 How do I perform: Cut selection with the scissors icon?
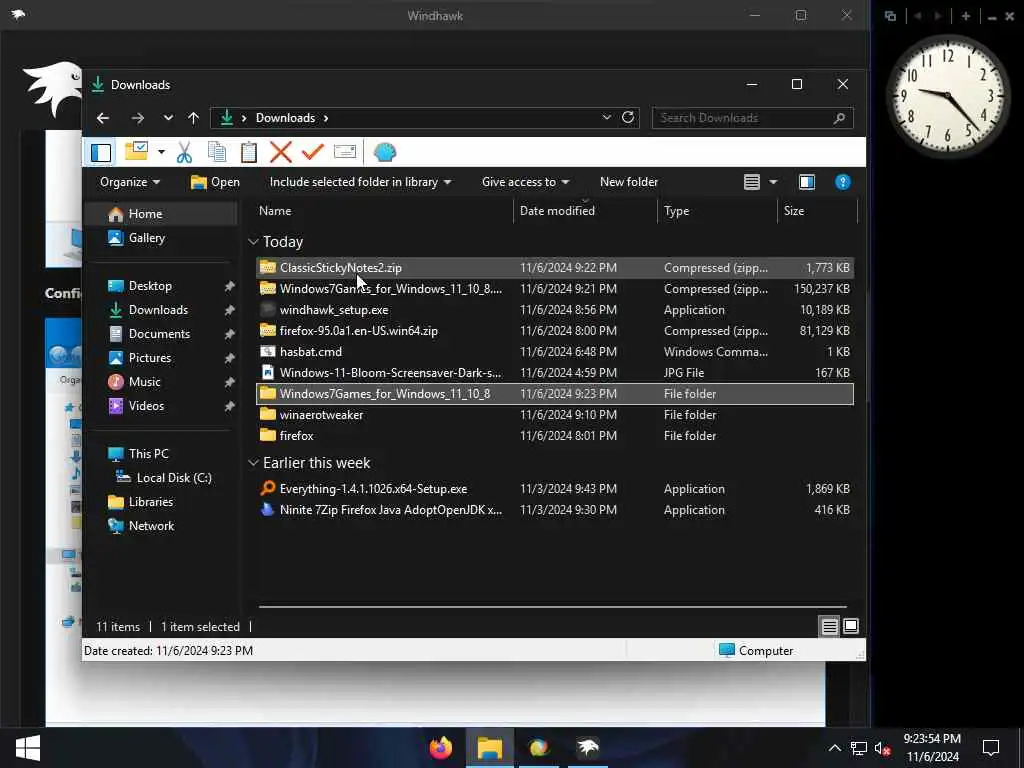click(x=185, y=152)
